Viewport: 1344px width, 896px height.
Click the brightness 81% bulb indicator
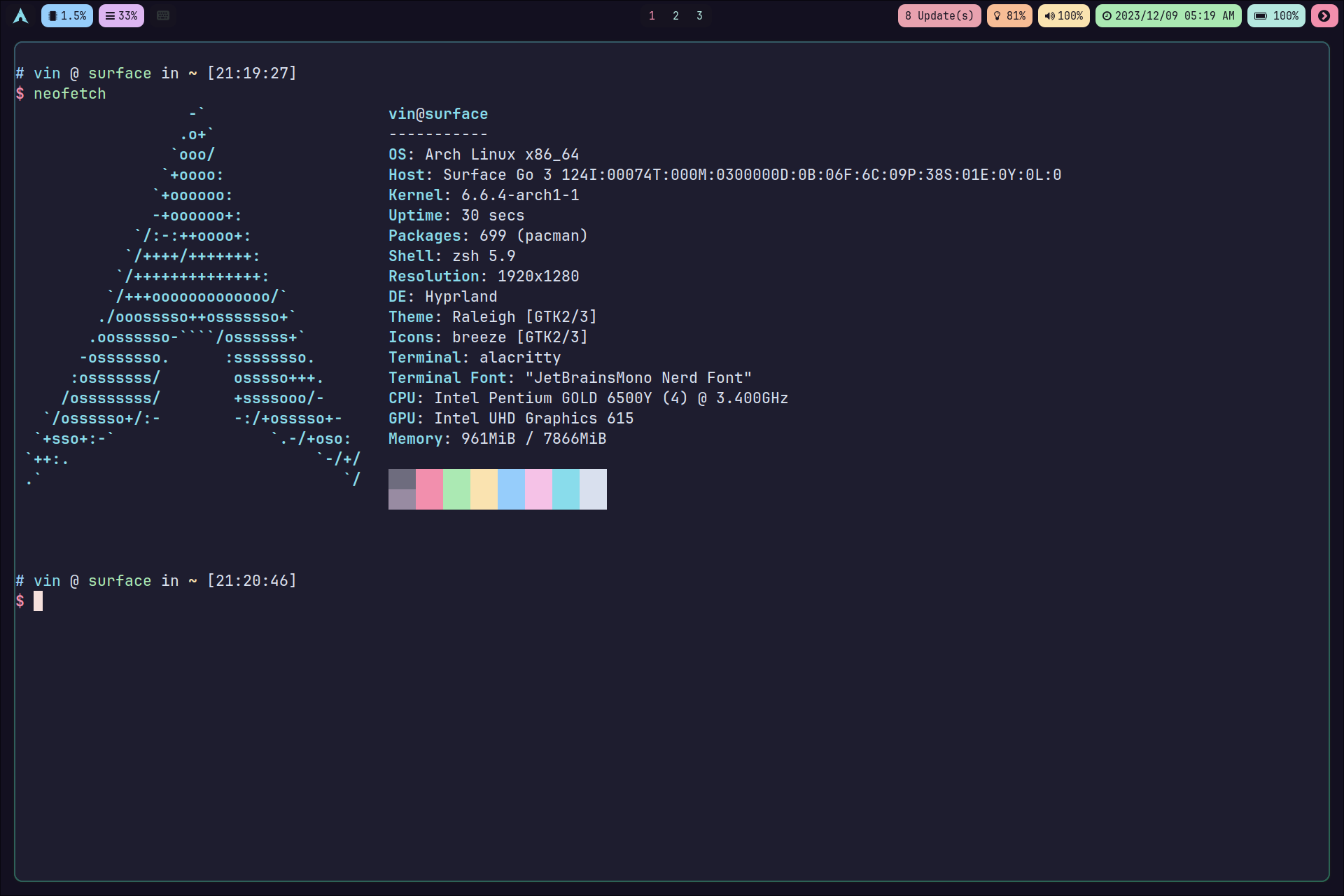(1009, 15)
